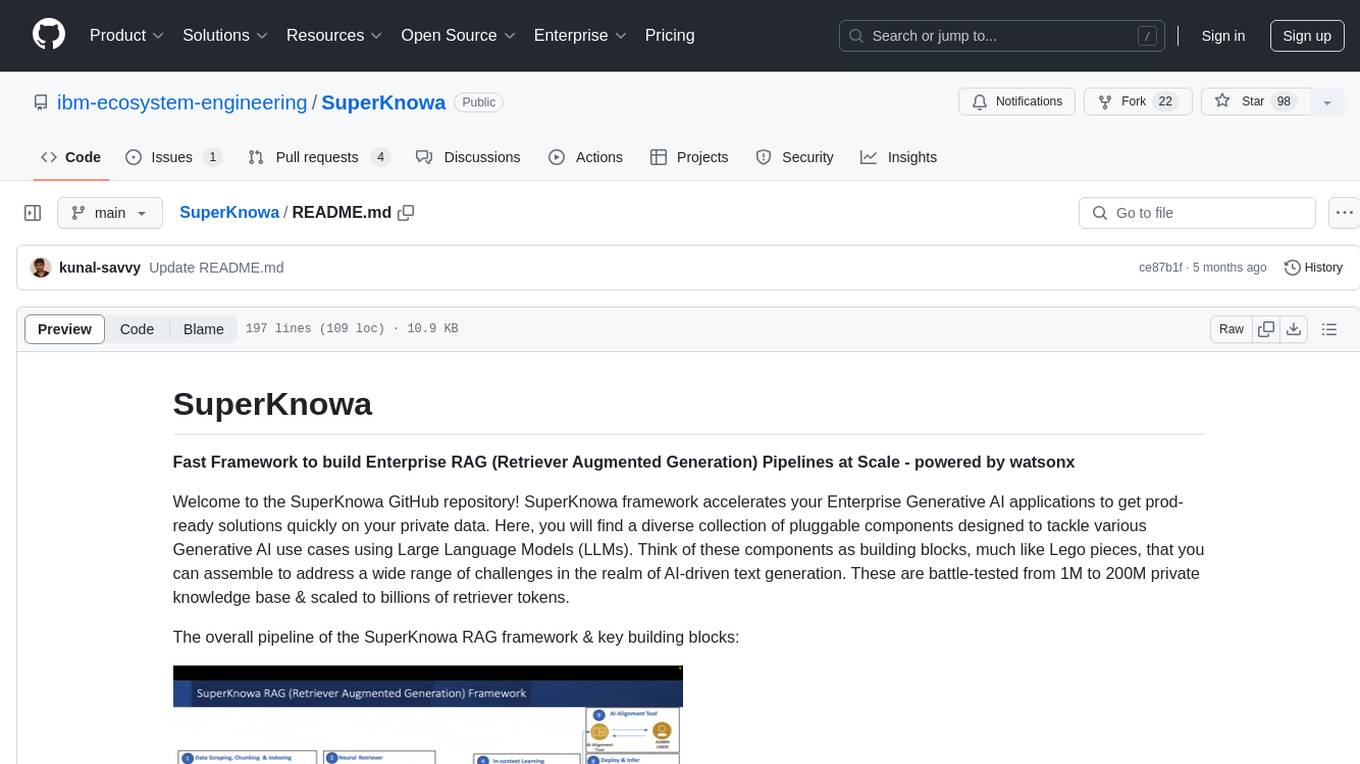The width and height of the screenshot is (1360, 764).
Task: Click the Fork count 22
Action: pos(1165,102)
